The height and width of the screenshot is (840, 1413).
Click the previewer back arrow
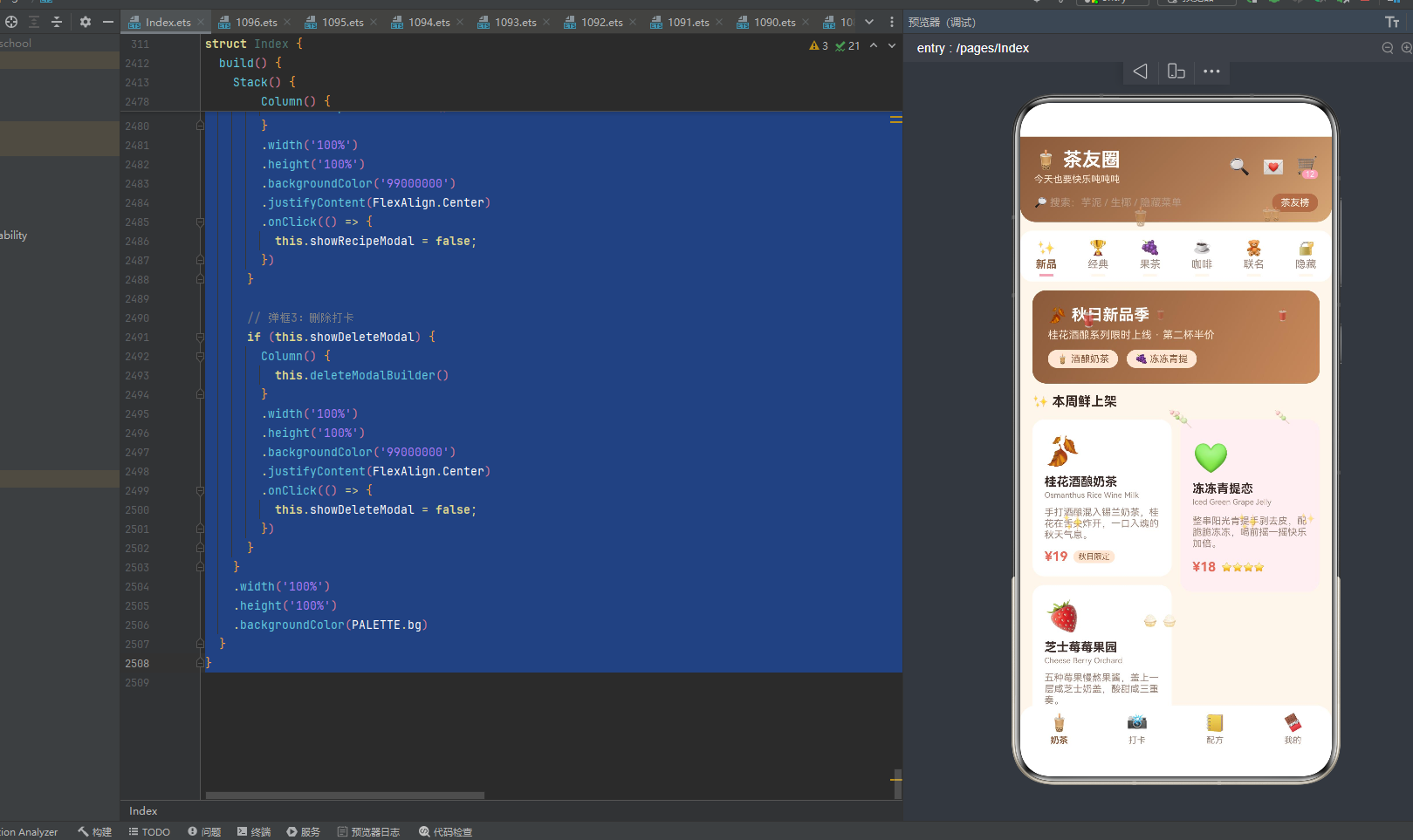1141,72
